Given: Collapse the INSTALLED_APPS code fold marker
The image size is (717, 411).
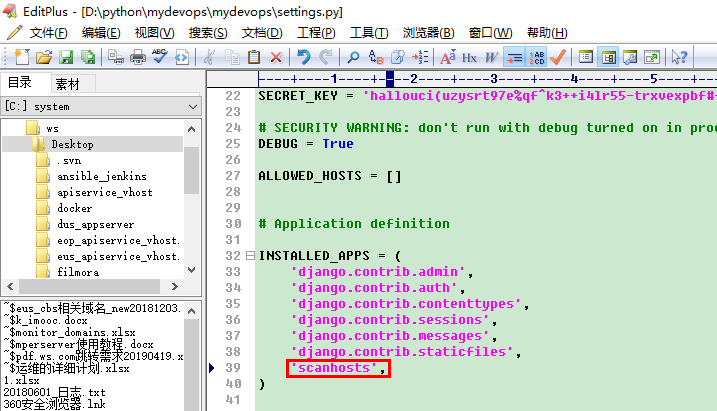Looking at the screenshot, I should pos(250,256).
